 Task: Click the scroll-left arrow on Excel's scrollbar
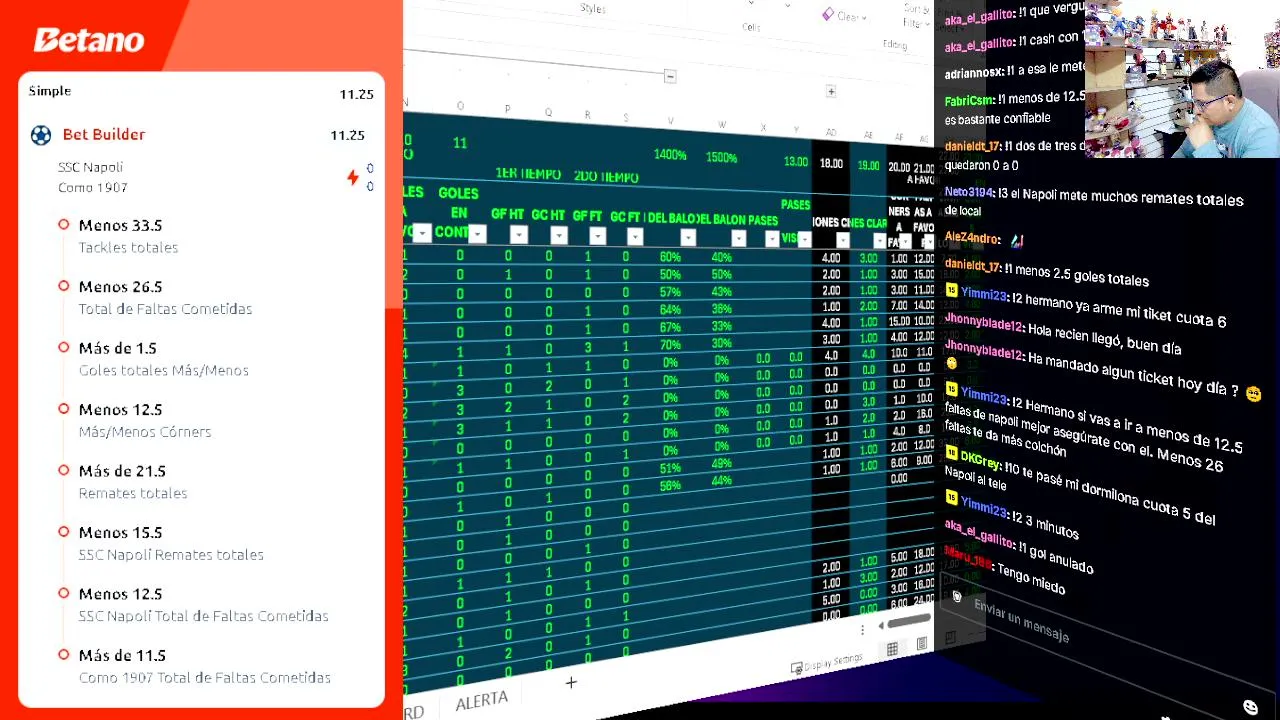(x=881, y=626)
